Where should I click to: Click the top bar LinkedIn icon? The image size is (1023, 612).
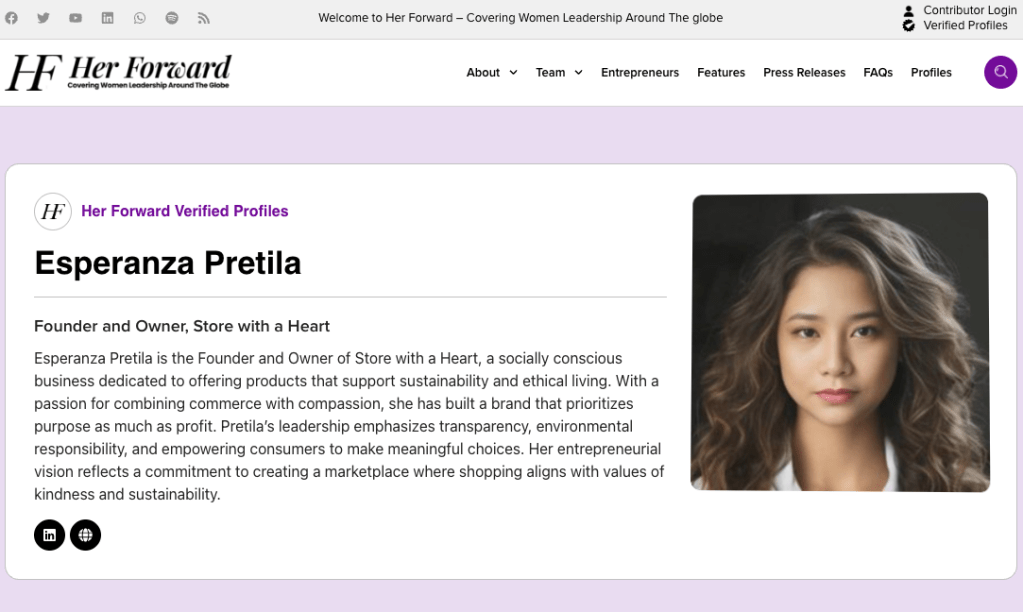(108, 18)
